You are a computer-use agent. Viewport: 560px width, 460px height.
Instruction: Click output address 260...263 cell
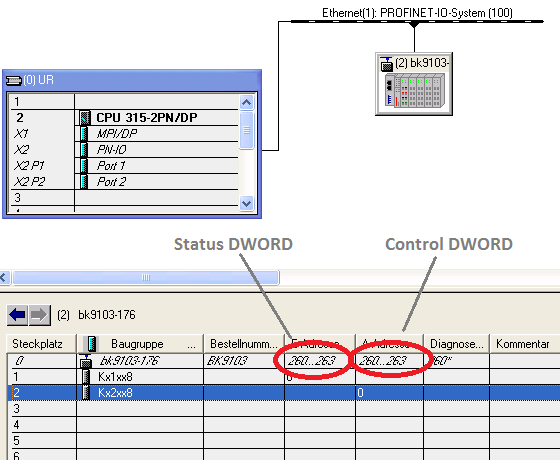(390, 361)
